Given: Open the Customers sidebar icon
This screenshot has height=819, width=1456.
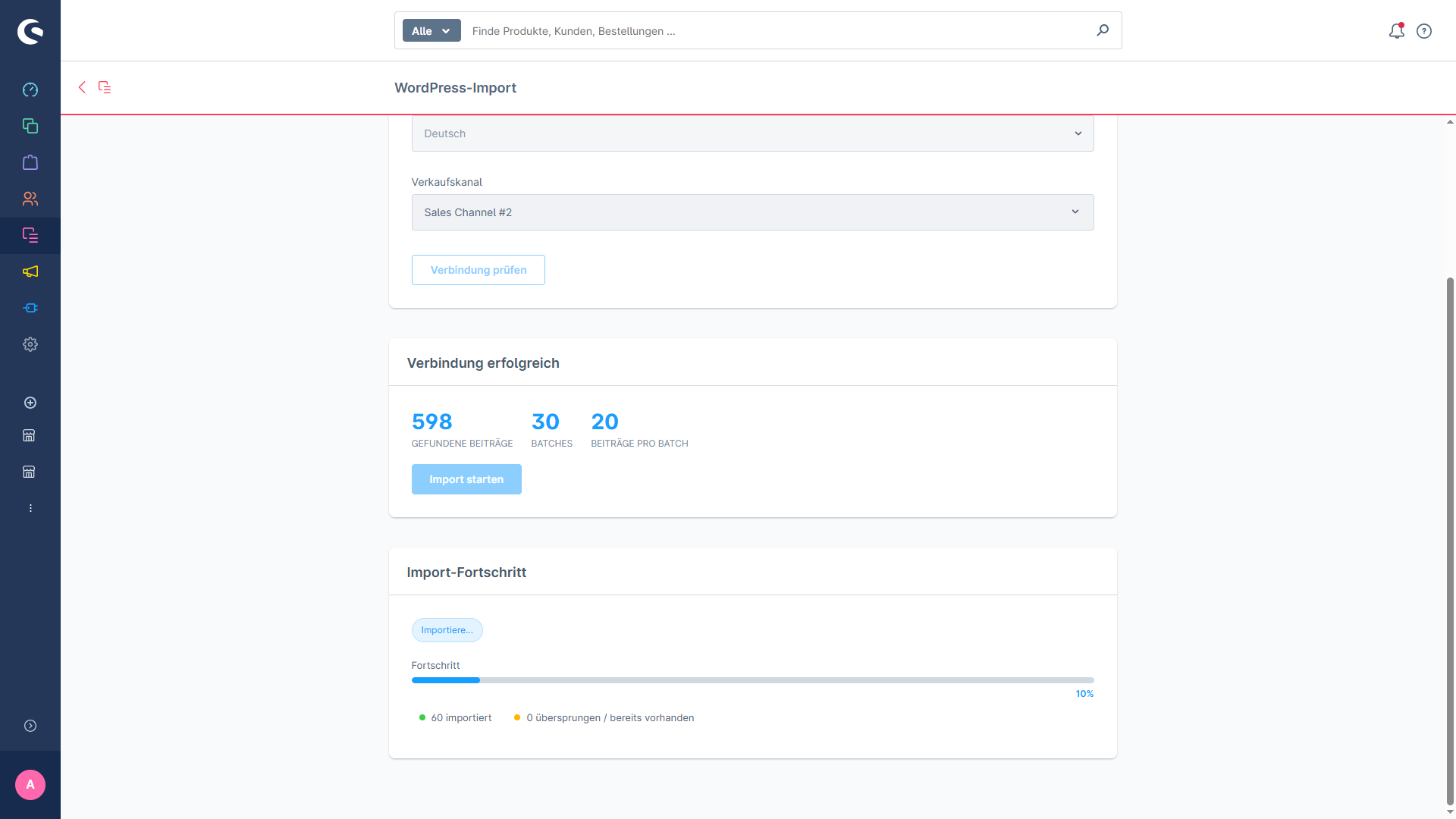Looking at the screenshot, I should (x=30, y=199).
